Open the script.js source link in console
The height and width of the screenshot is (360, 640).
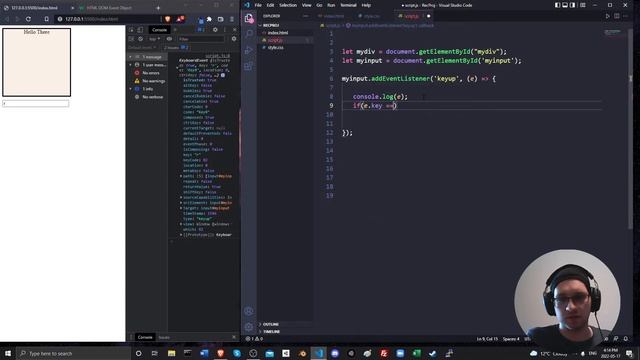tap(218, 56)
